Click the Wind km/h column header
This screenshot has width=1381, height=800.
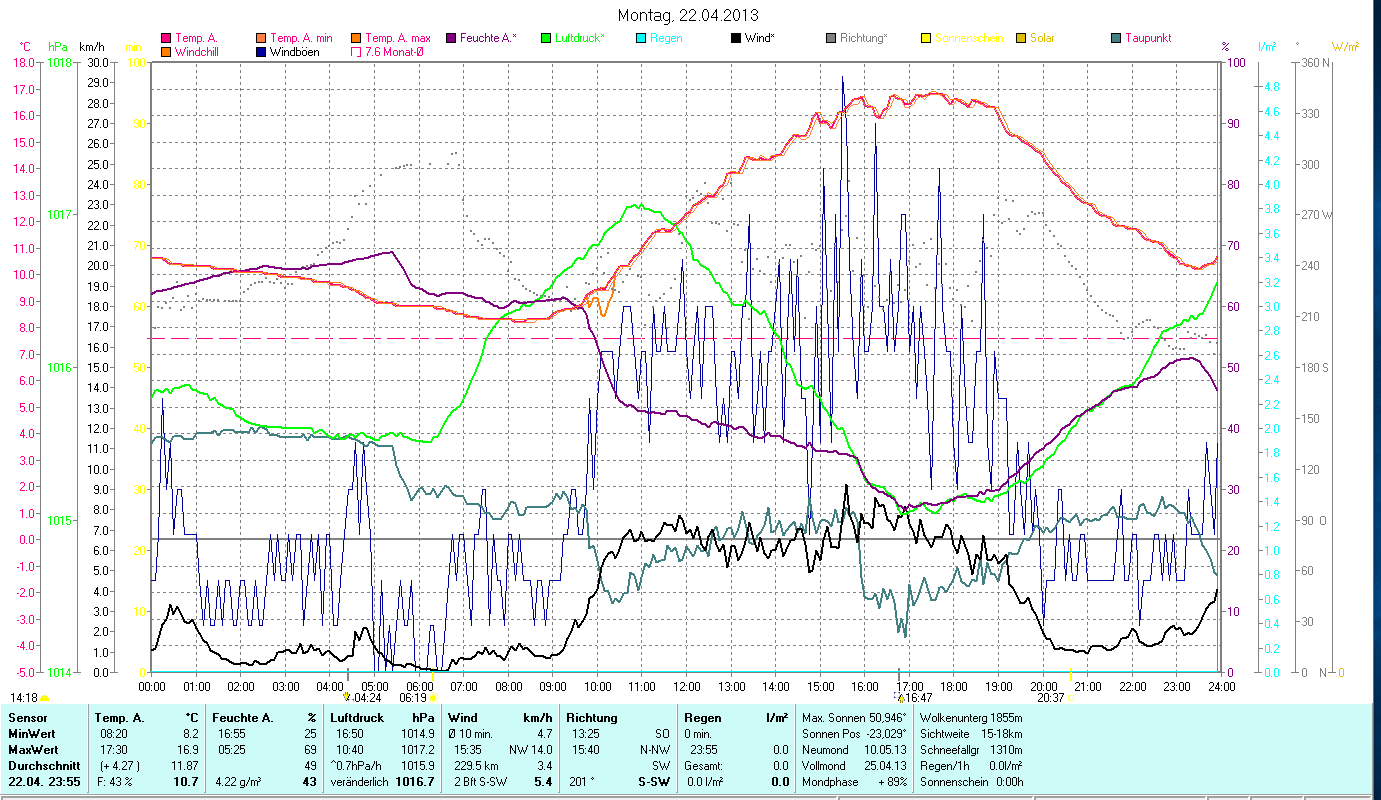coord(500,718)
